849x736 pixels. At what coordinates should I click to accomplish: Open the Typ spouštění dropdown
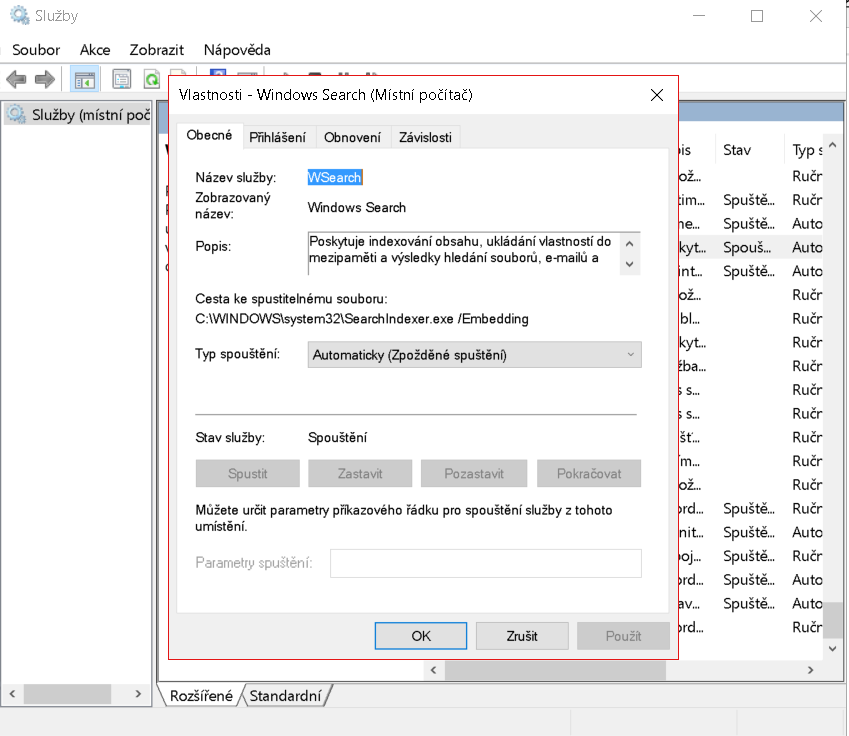pyautogui.click(x=474, y=355)
